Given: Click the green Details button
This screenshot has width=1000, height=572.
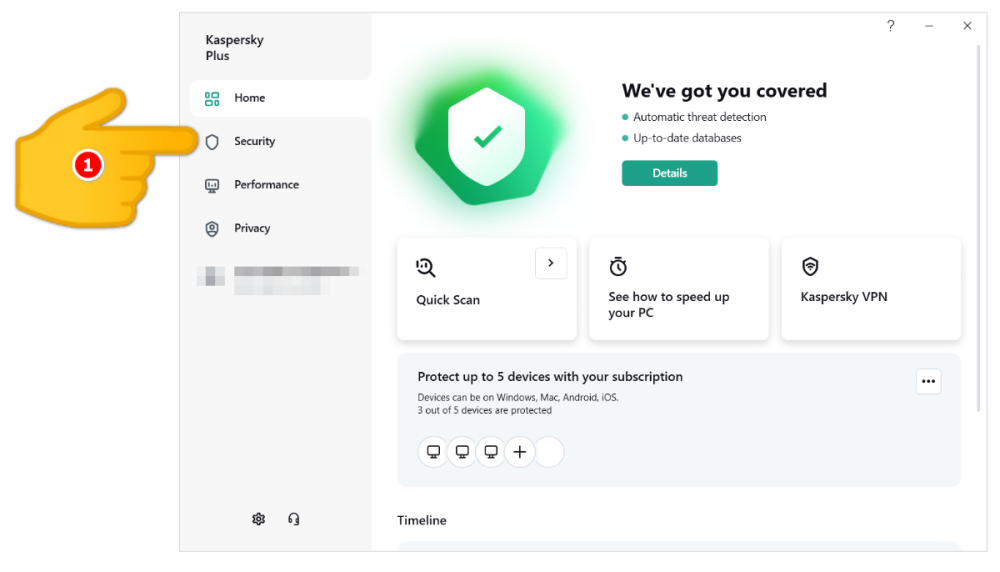Looking at the screenshot, I should point(669,173).
